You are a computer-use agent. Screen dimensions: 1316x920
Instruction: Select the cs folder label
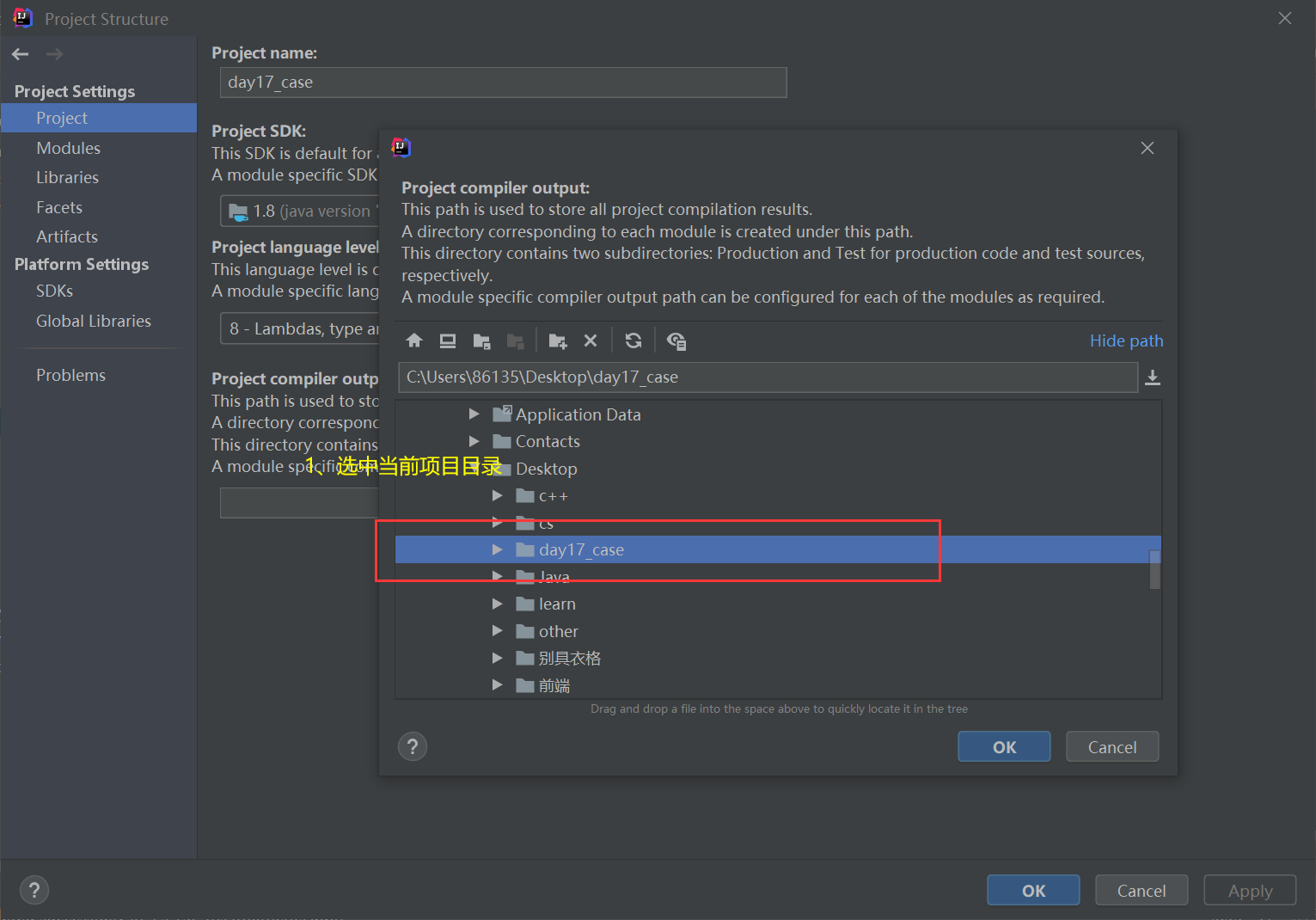(547, 524)
